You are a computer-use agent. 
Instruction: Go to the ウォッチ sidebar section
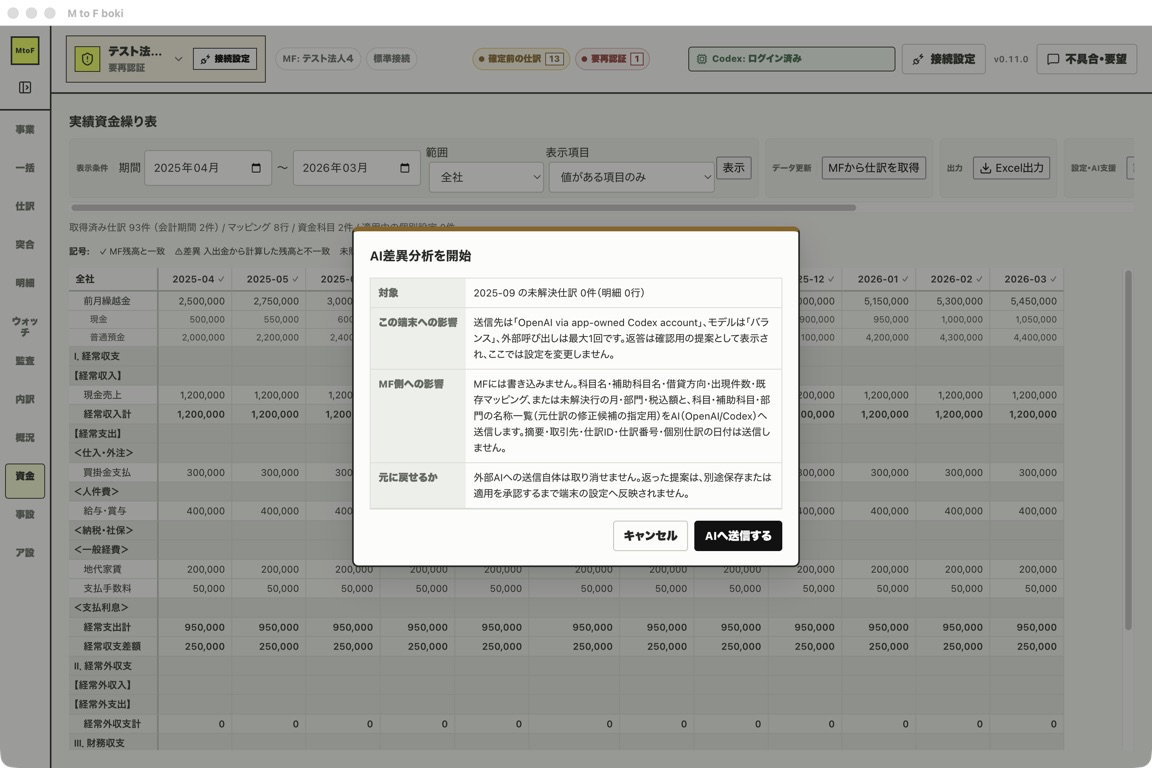click(25, 326)
